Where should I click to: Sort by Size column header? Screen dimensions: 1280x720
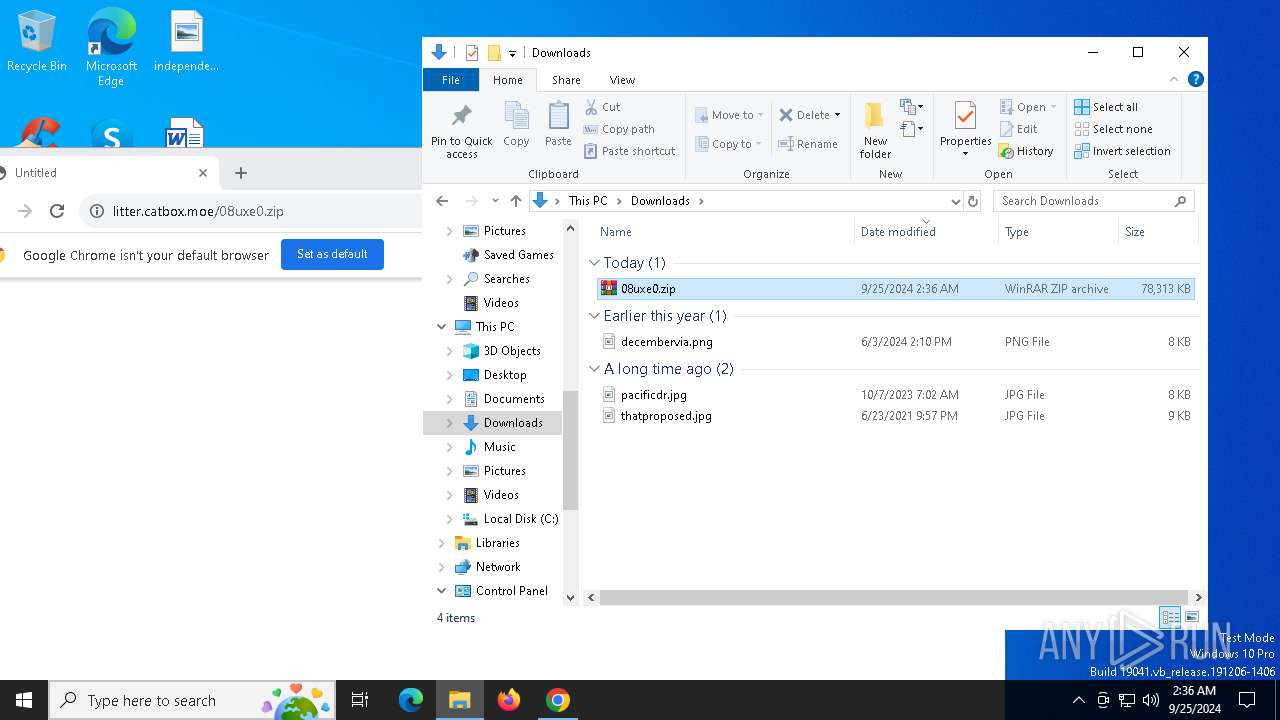tap(1157, 232)
